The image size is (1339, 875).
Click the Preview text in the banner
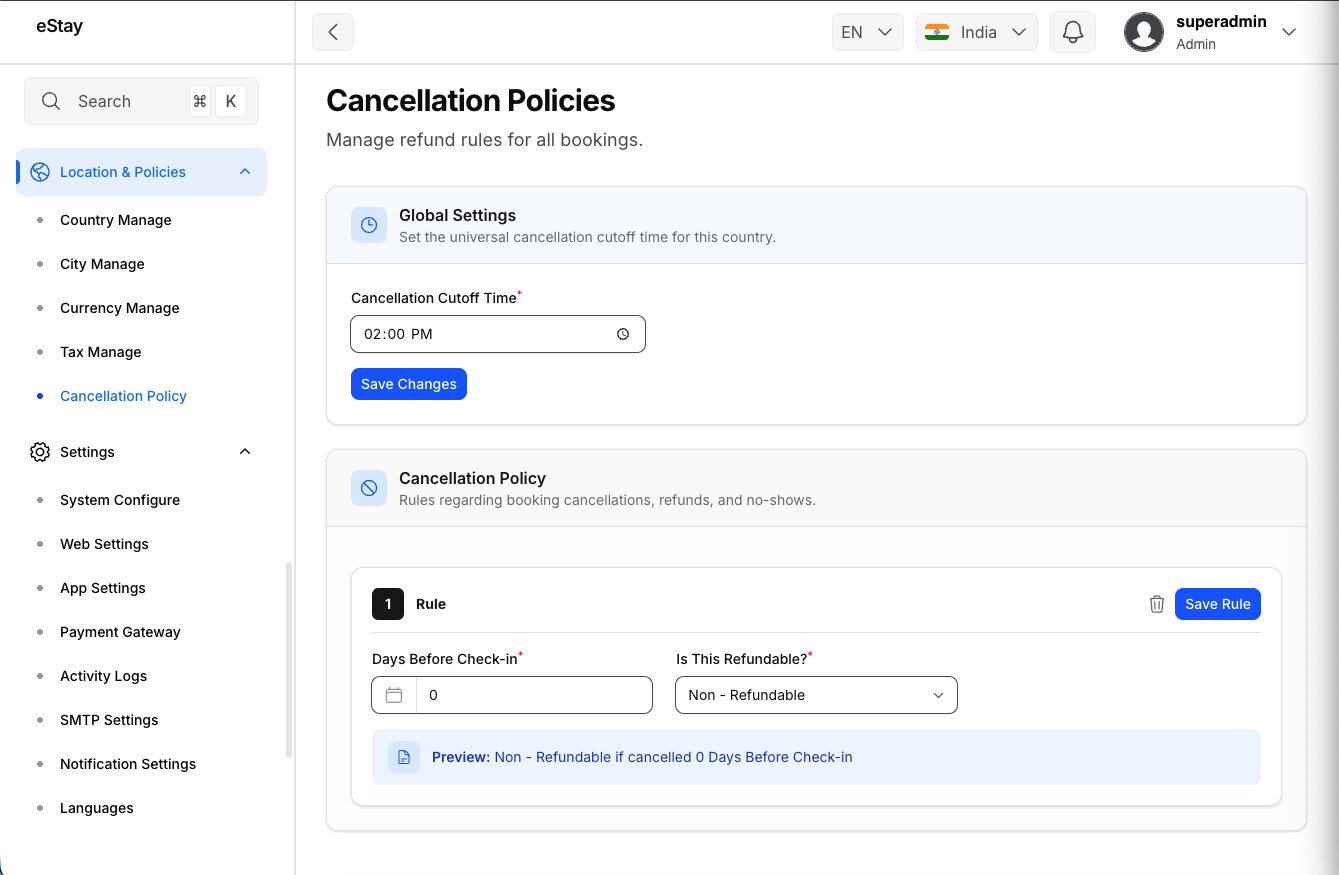point(642,757)
